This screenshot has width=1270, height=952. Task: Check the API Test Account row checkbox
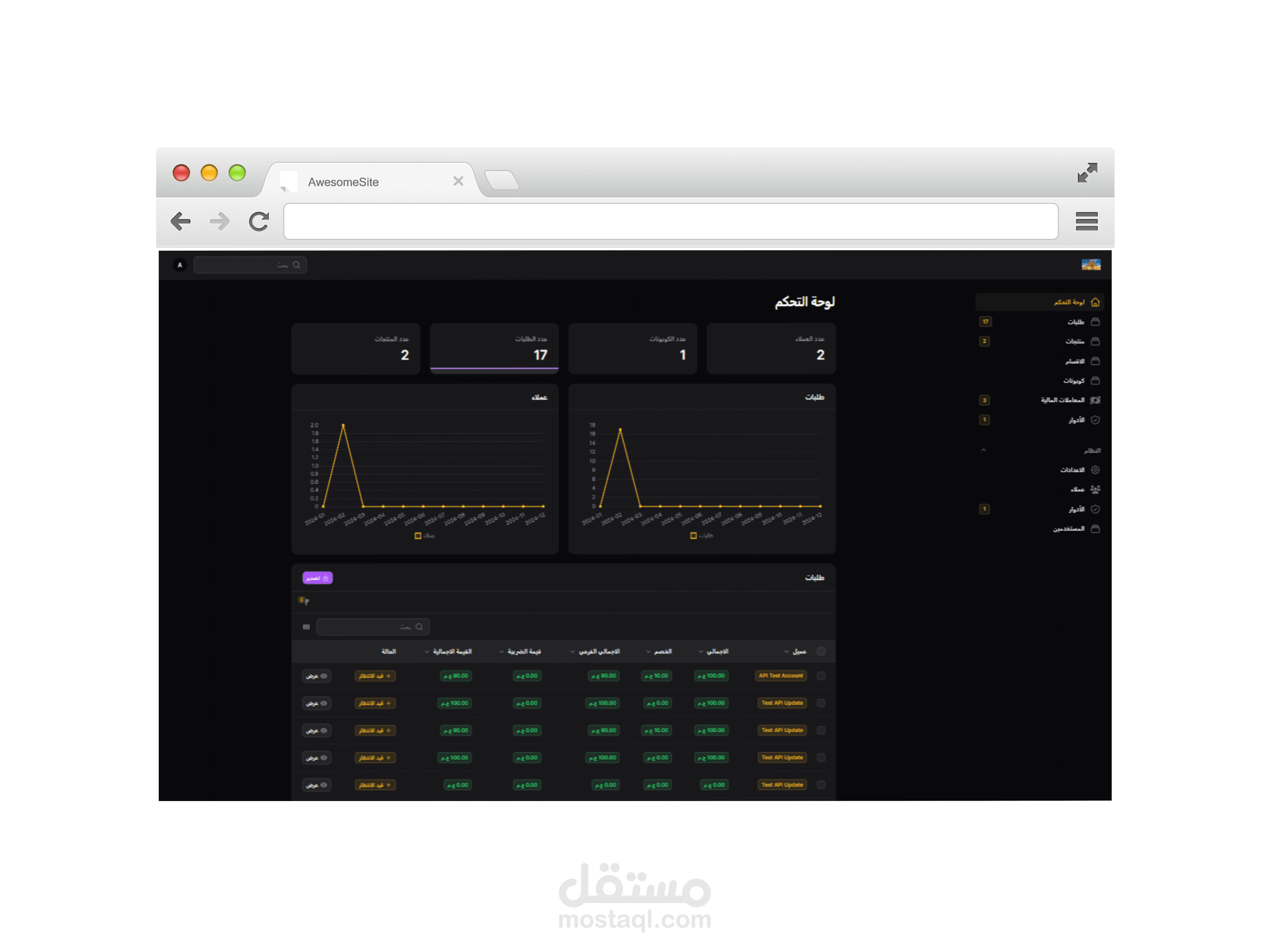821,676
